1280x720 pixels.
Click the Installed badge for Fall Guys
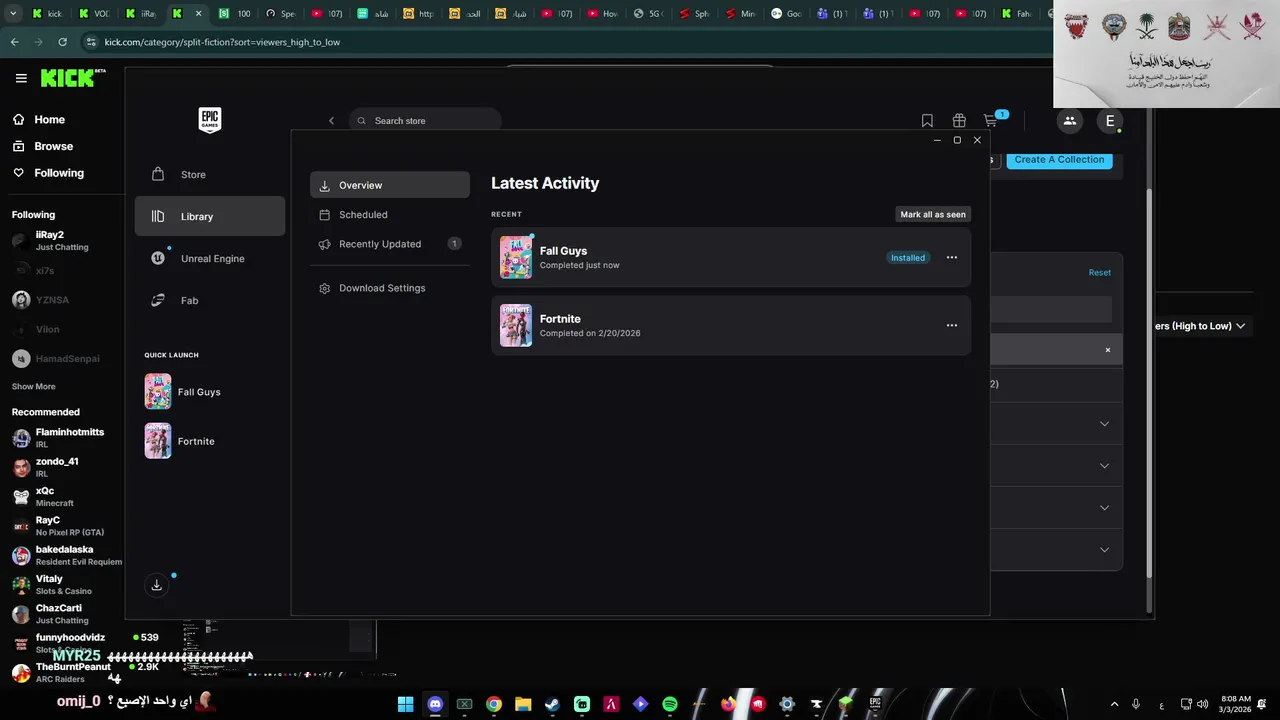point(908,258)
